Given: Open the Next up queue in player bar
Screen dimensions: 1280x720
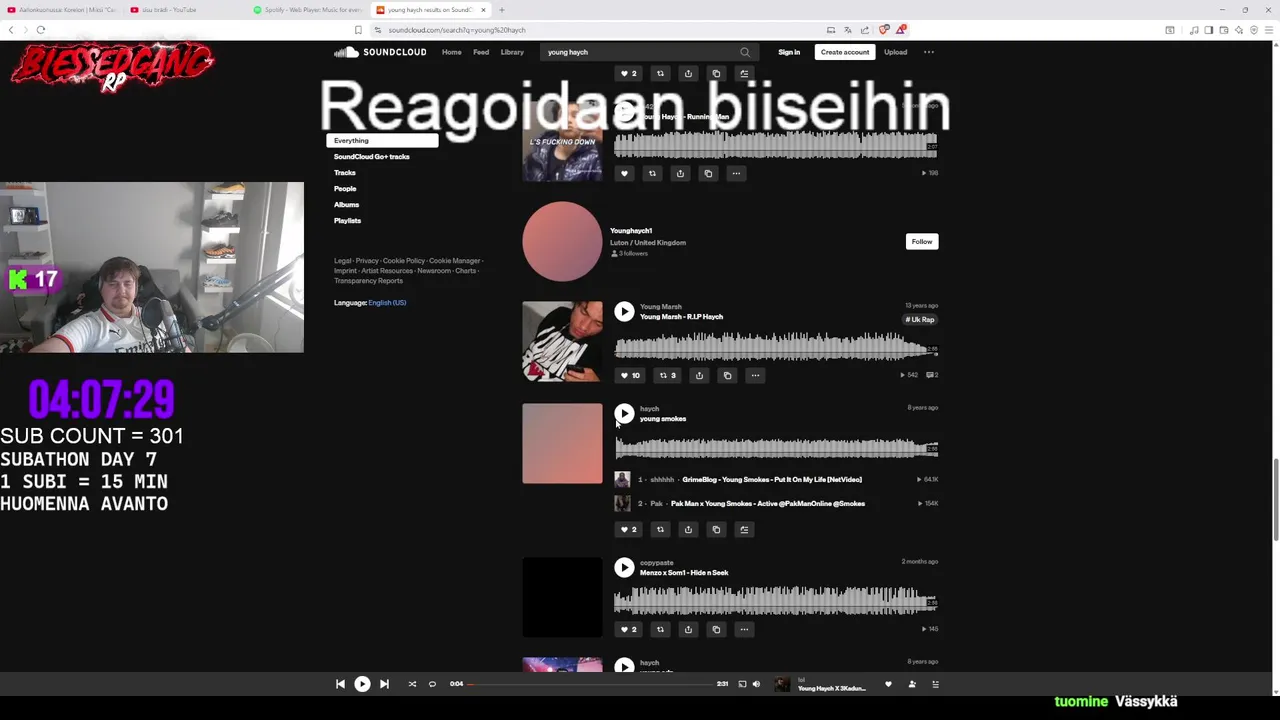Looking at the screenshot, I should (936, 684).
